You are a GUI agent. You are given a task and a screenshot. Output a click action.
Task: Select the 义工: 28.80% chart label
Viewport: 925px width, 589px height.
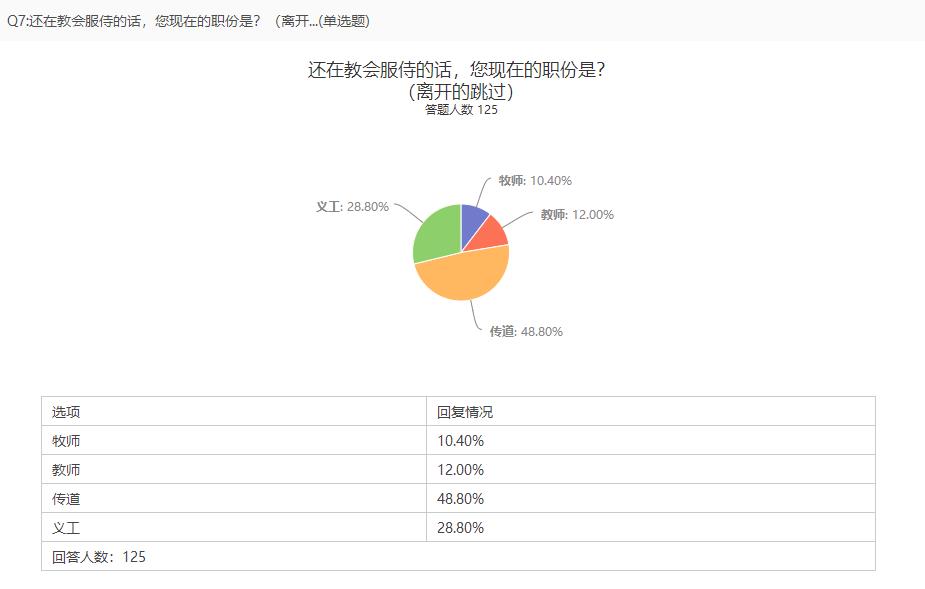coord(352,207)
